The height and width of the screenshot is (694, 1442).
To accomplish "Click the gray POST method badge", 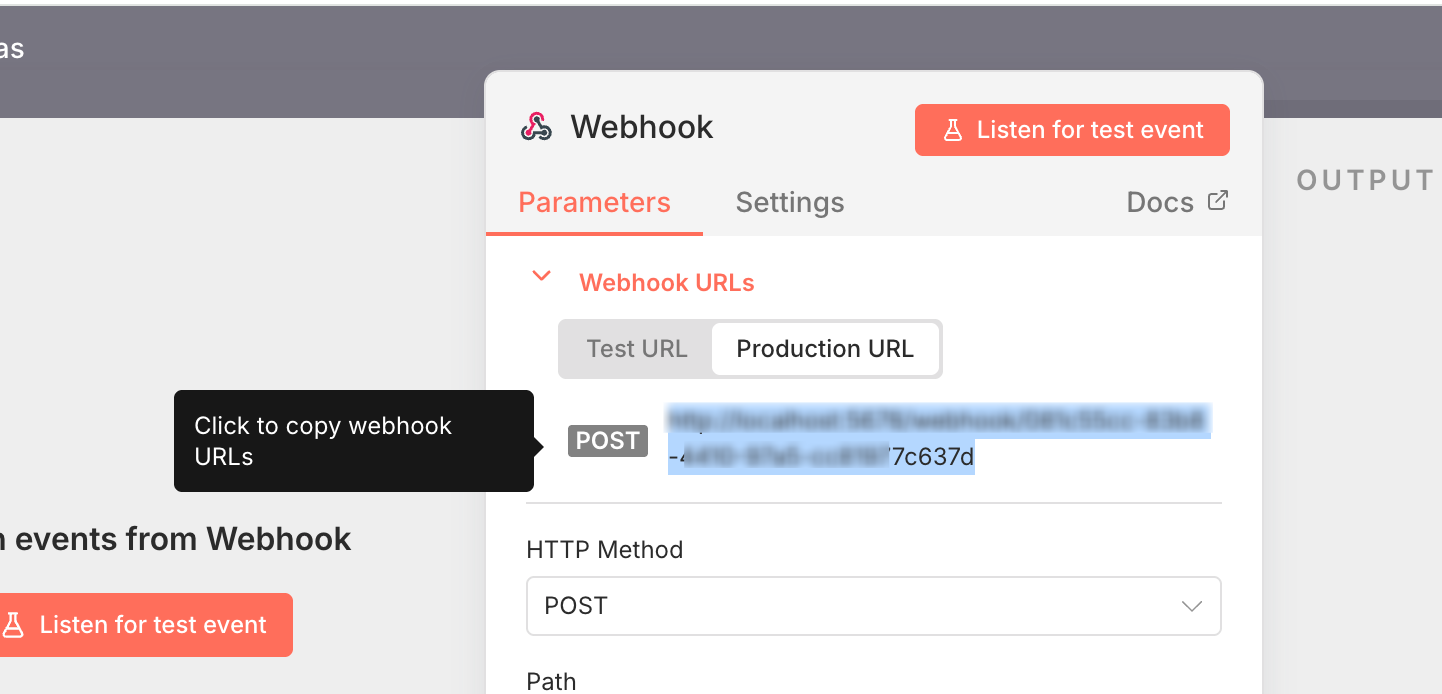I will pos(607,441).
